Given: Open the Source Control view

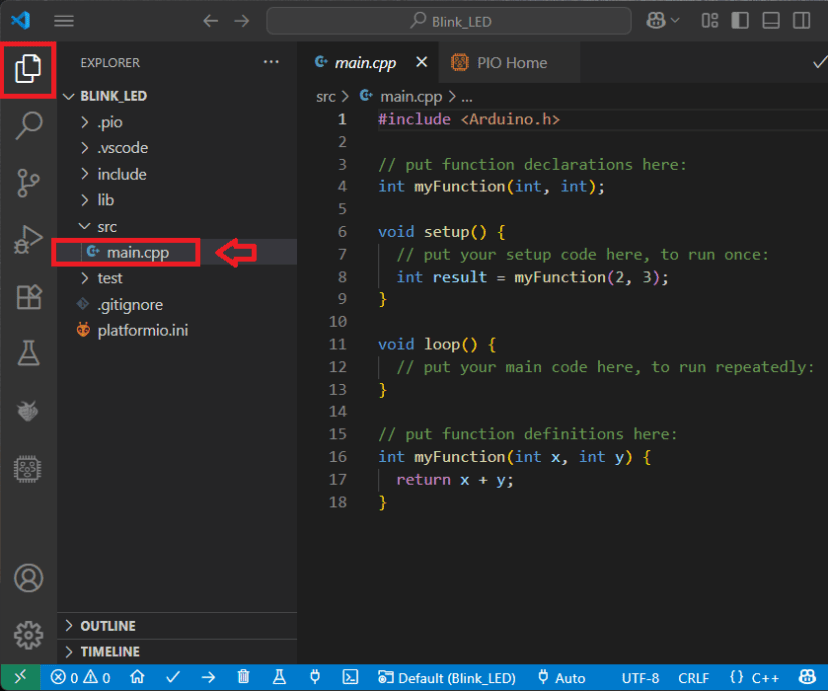Looking at the screenshot, I should [x=28, y=184].
